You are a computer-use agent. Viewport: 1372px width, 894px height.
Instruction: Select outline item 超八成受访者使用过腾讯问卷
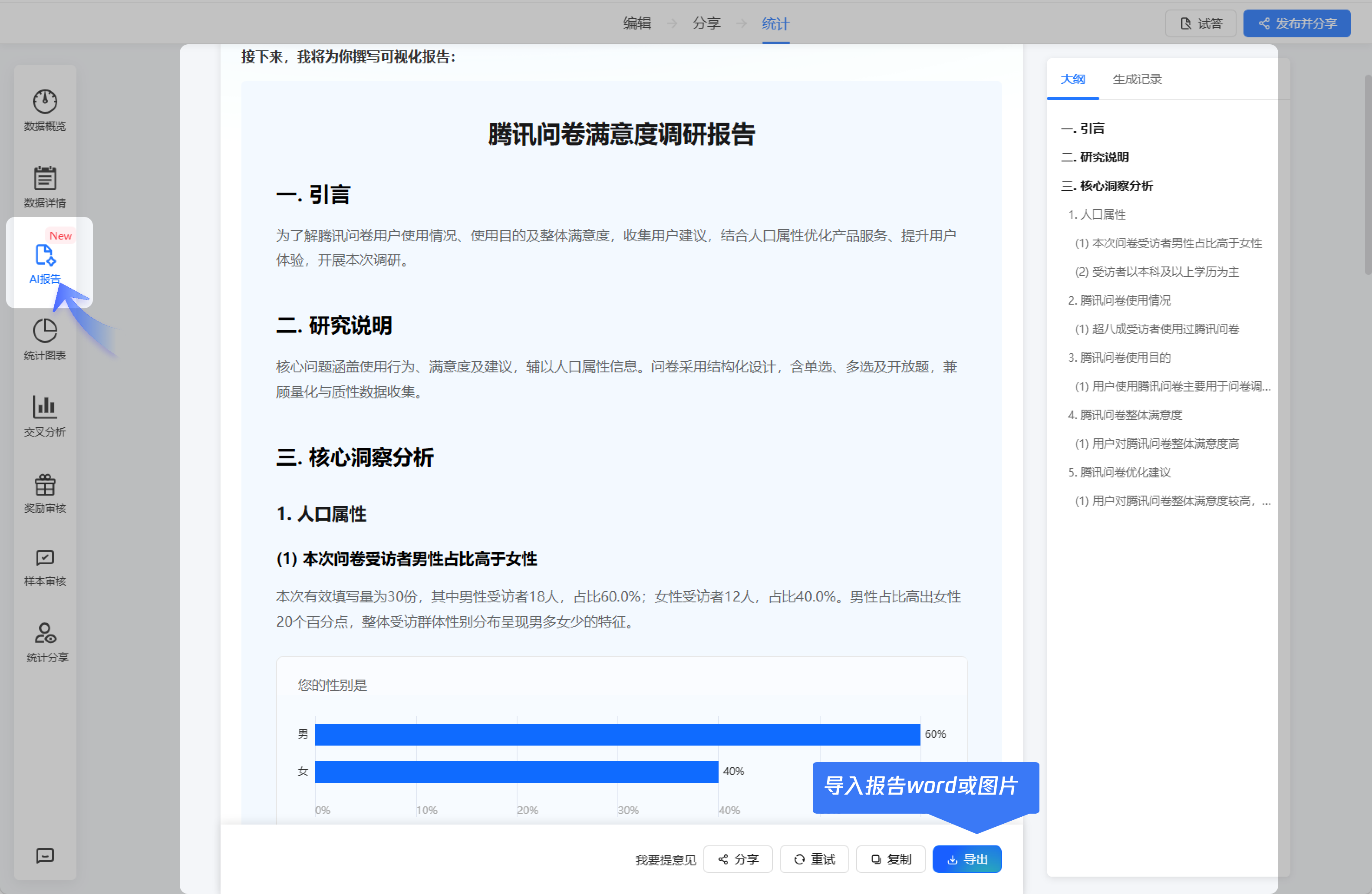pyautogui.click(x=1157, y=329)
